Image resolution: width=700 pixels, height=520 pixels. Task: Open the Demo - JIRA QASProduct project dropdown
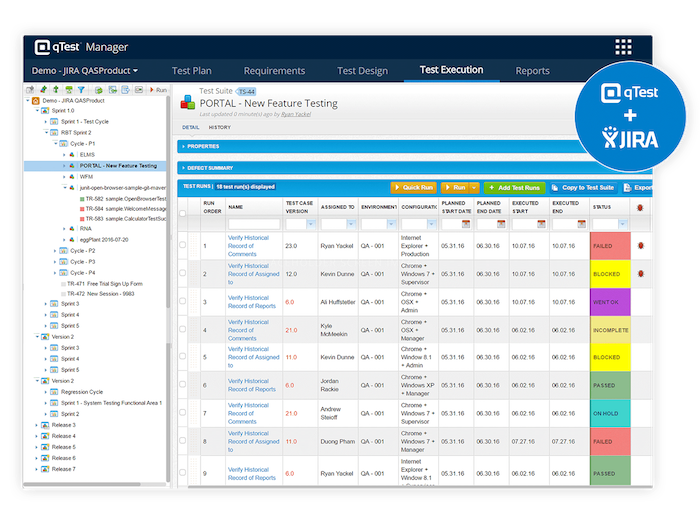(85, 71)
